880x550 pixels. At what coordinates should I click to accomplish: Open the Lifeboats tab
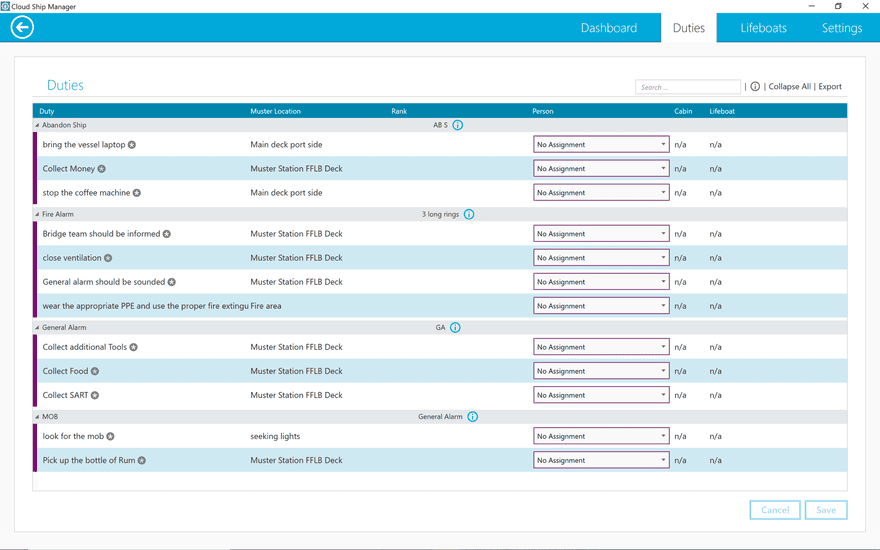point(763,28)
